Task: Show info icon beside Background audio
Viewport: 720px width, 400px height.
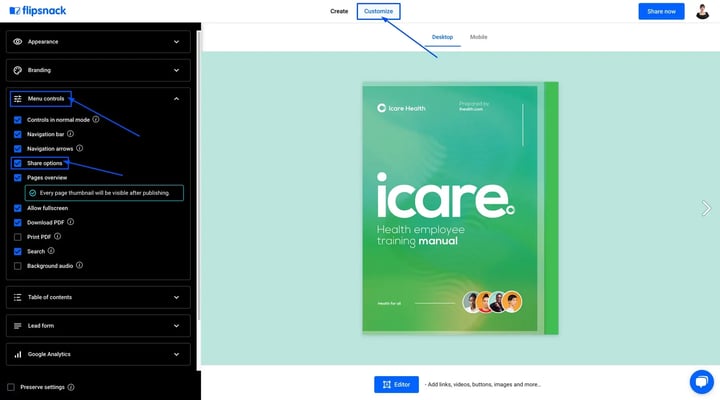Action: click(x=79, y=265)
